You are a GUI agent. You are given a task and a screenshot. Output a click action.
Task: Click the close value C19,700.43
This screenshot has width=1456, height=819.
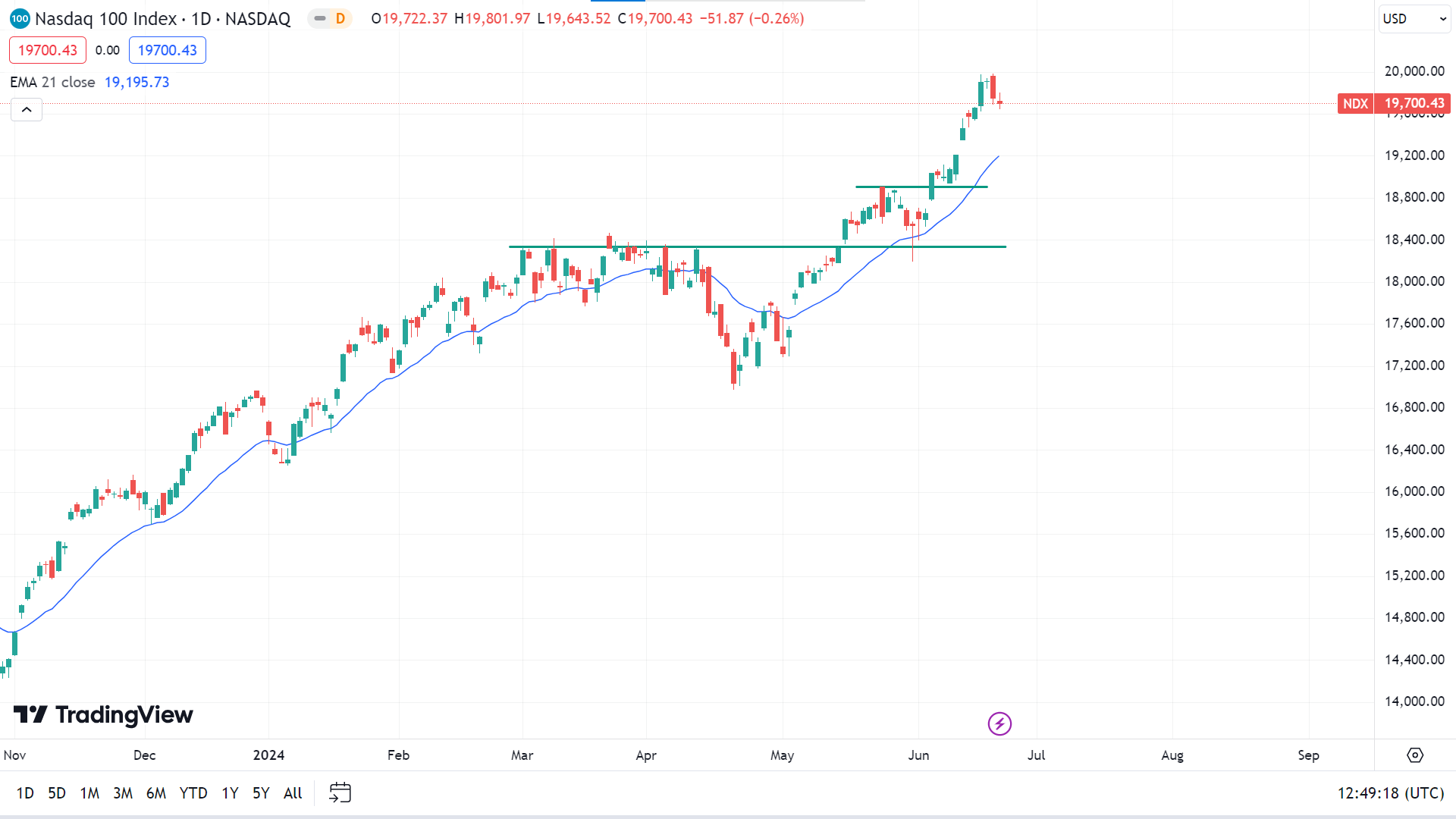click(x=655, y=18)
